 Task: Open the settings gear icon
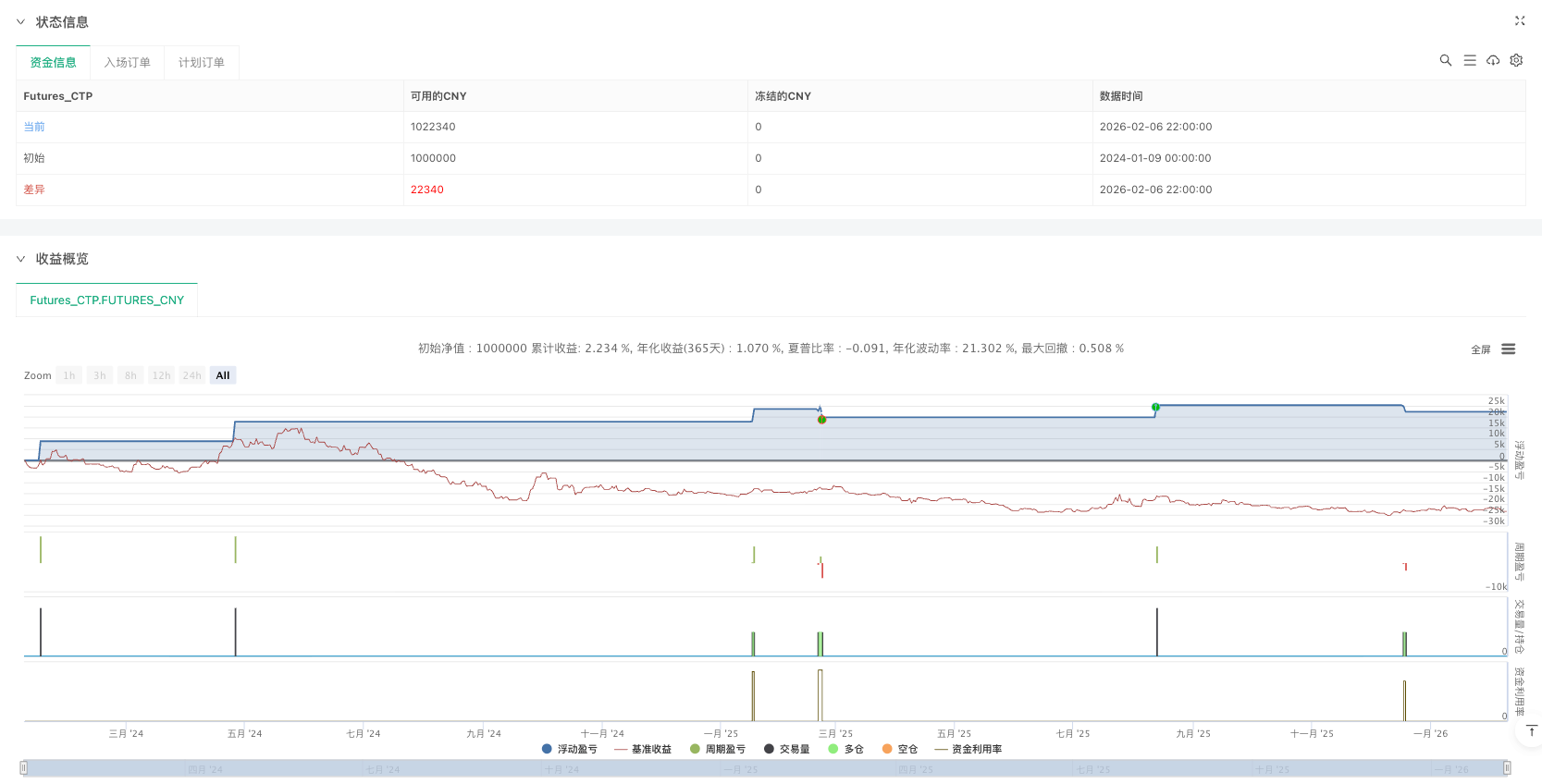pyautogui.click(x=1516, y=60)
